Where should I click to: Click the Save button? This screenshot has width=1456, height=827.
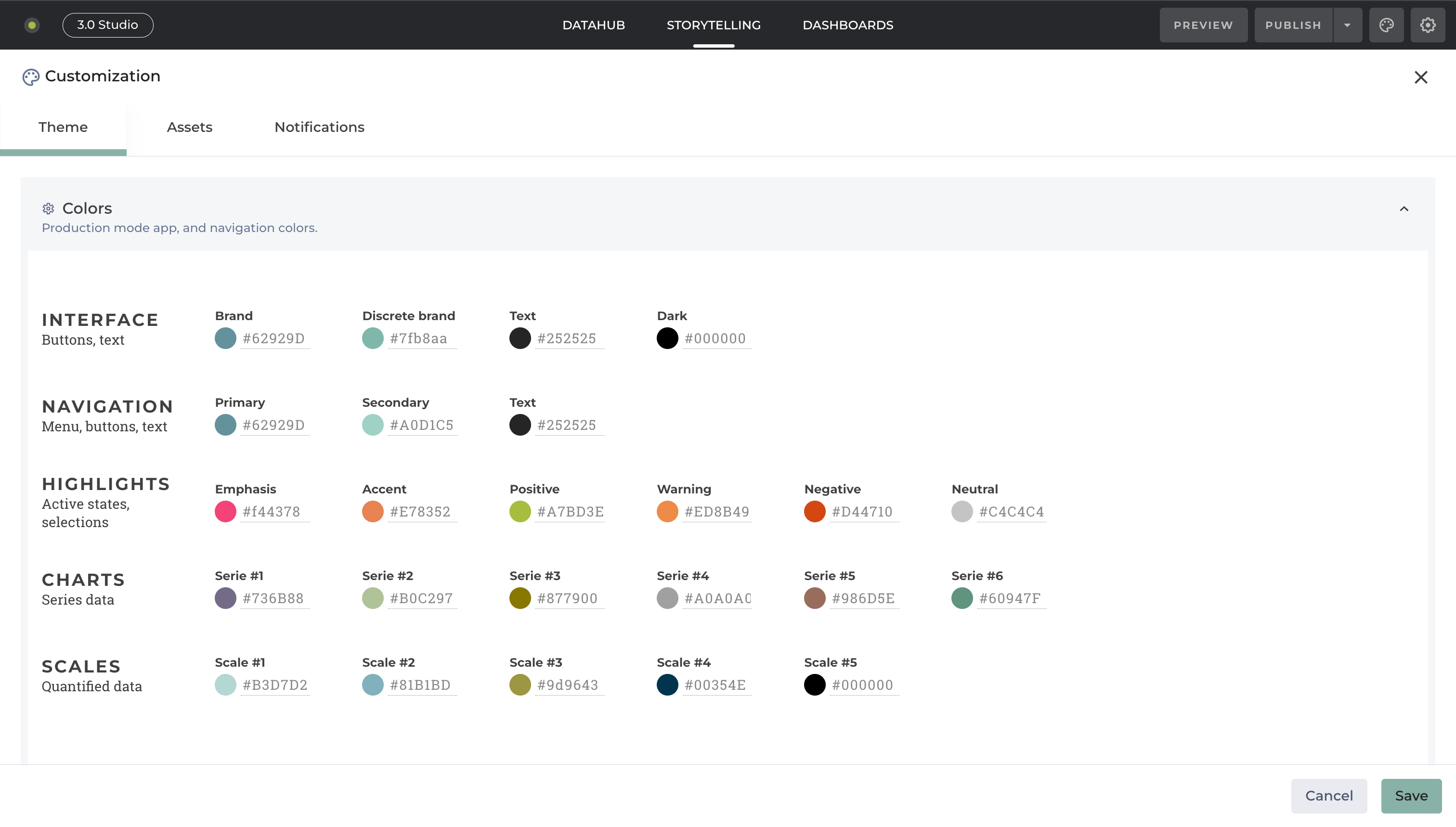point(1411,796)
